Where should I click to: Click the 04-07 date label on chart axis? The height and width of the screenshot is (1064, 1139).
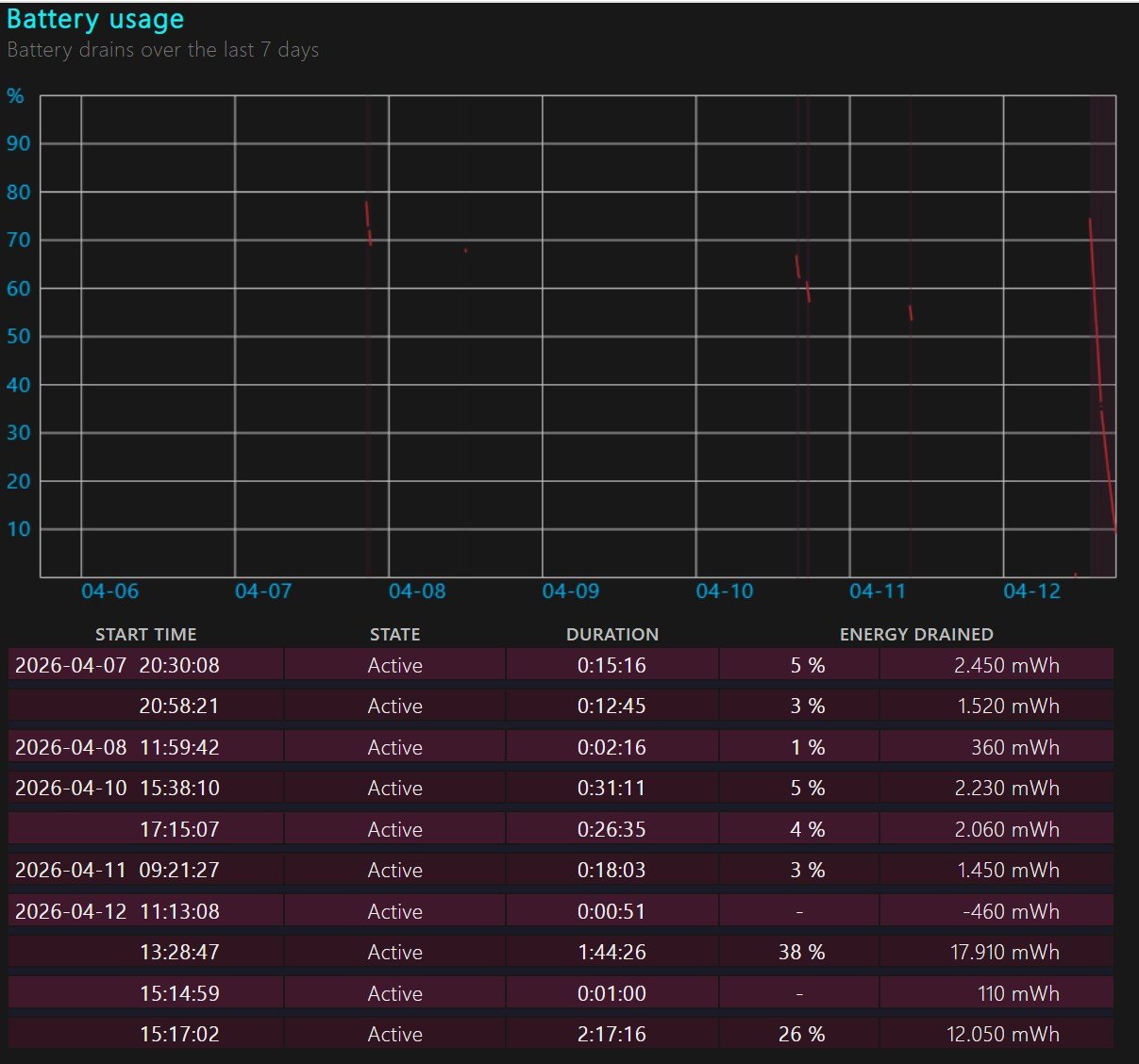click(263, 591)
